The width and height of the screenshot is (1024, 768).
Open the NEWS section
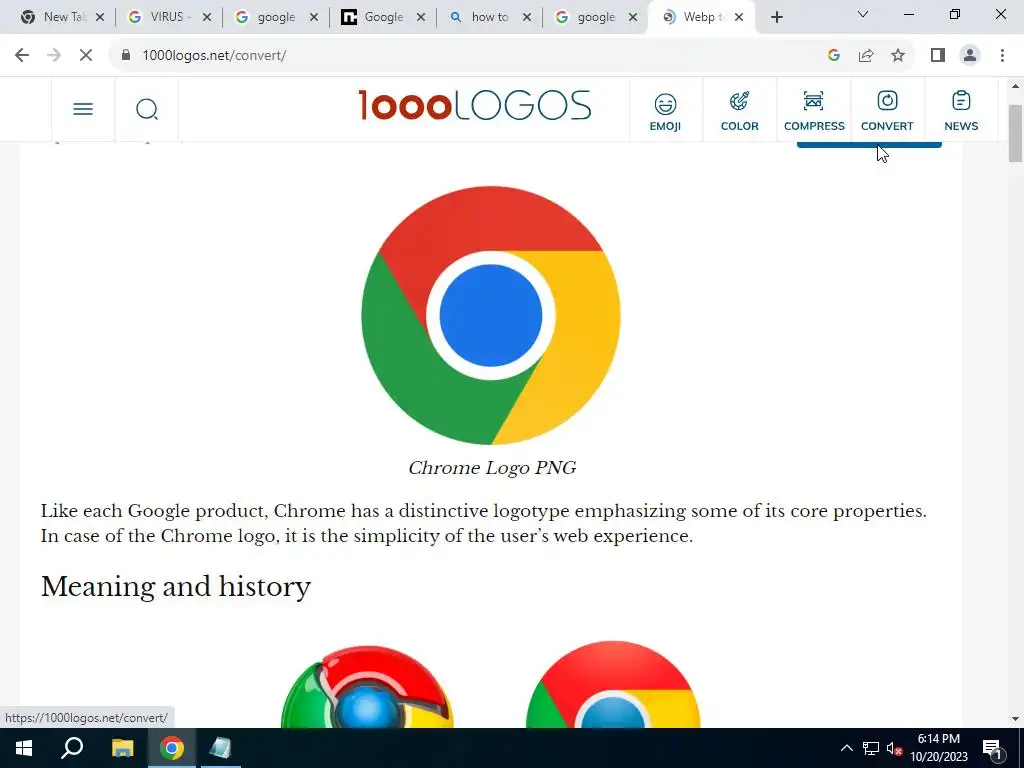pyautogui.click(x=961, y=112)
